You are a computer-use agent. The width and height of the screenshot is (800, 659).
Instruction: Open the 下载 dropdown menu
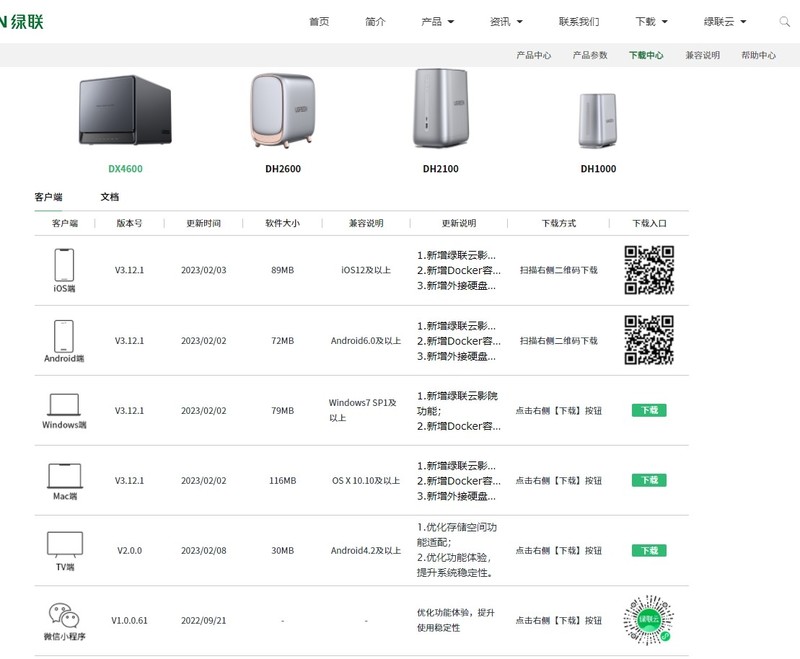651,21
